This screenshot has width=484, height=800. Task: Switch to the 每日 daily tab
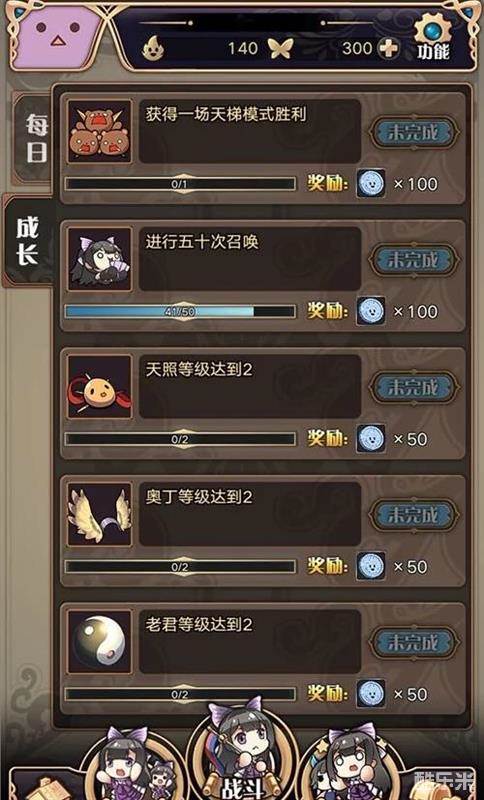click(x=36, y=138)
